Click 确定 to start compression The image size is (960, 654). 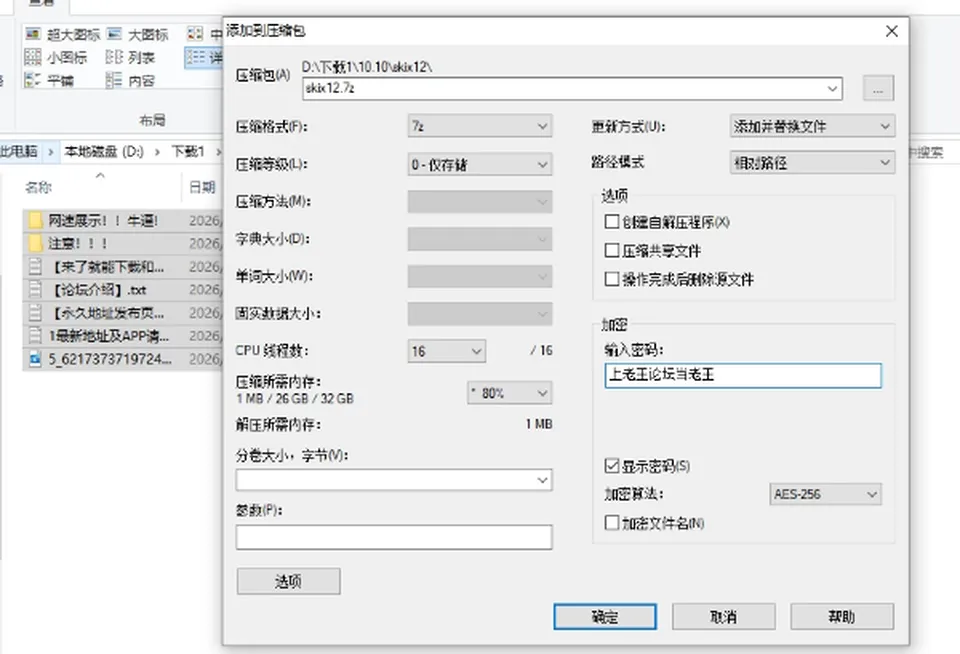pos(605,617)
